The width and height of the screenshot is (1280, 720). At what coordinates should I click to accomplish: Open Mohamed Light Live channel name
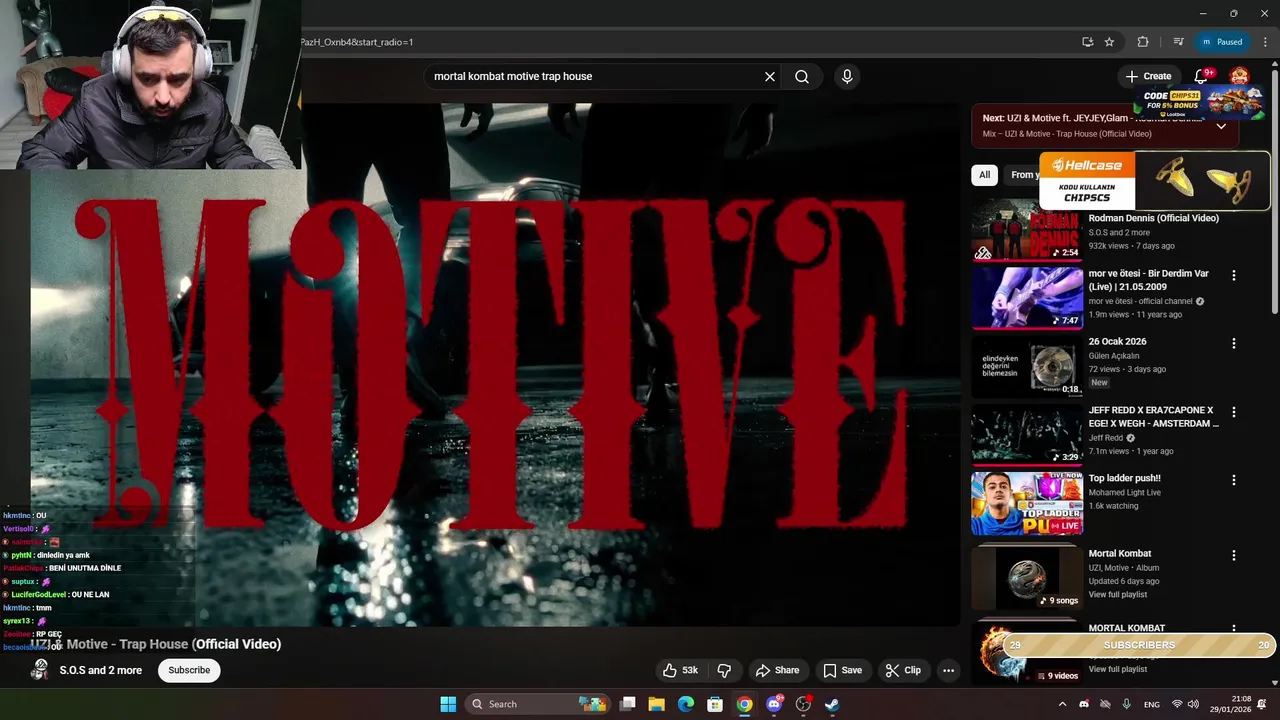click(1125, 492)
